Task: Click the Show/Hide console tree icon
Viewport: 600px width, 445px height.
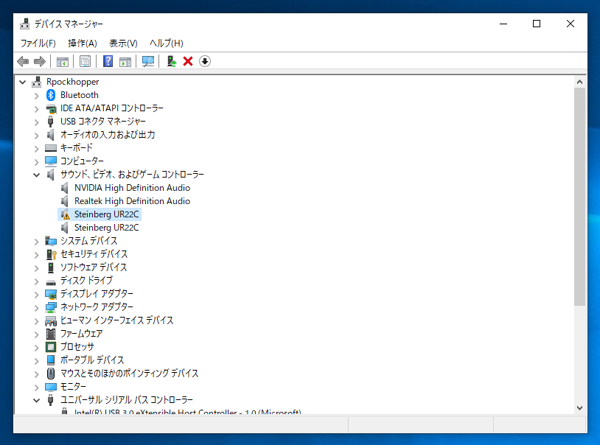Action: (62, 61)
